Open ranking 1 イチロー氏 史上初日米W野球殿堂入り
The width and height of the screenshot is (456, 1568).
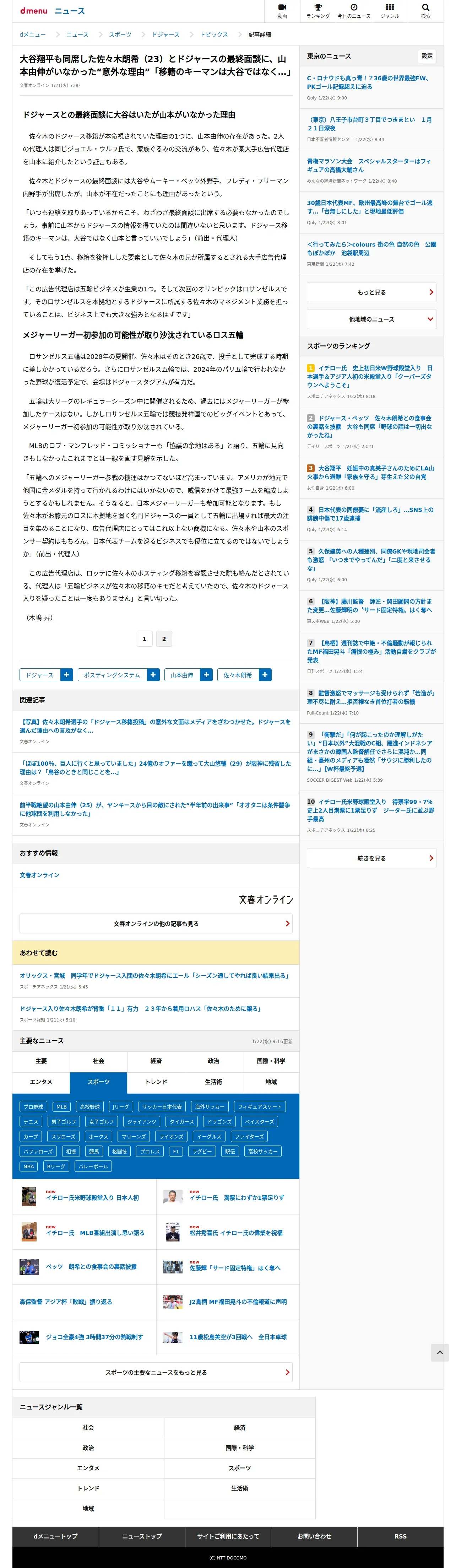coord(370,376)
